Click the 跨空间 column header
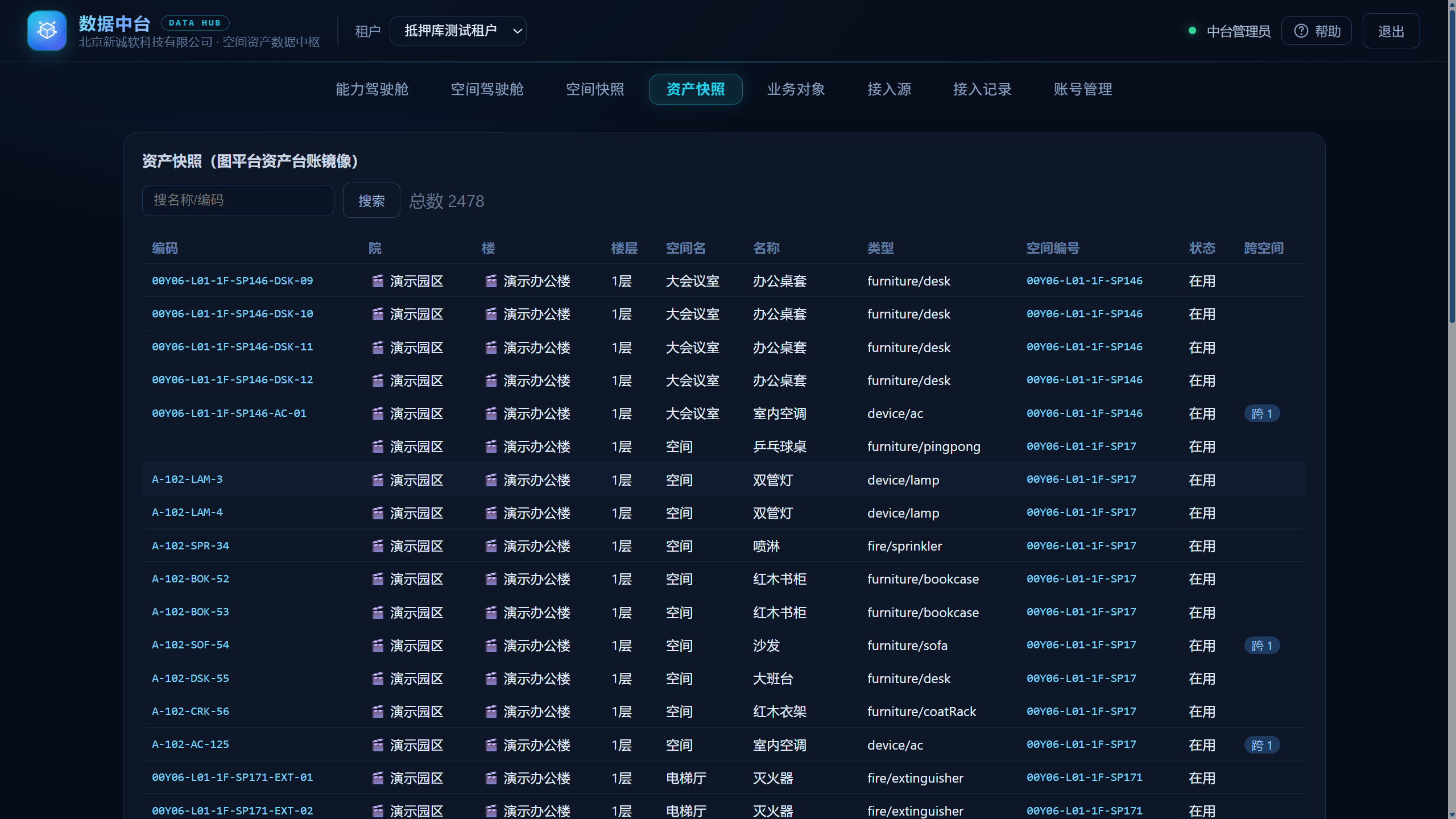Image resolution: width=1456 pixels, height=819 pixels. click(x=1264, y=248)
